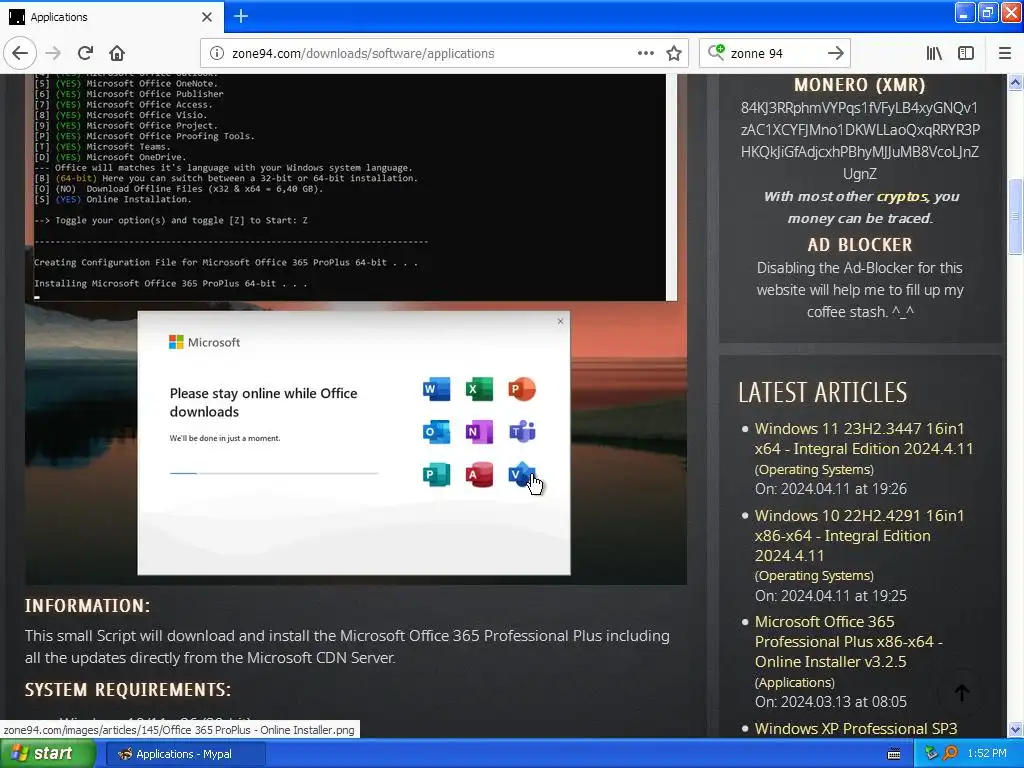Click the Microsoft logo in the installer dialog
This screenshot has width=1024, height=768.
(204, 342)
